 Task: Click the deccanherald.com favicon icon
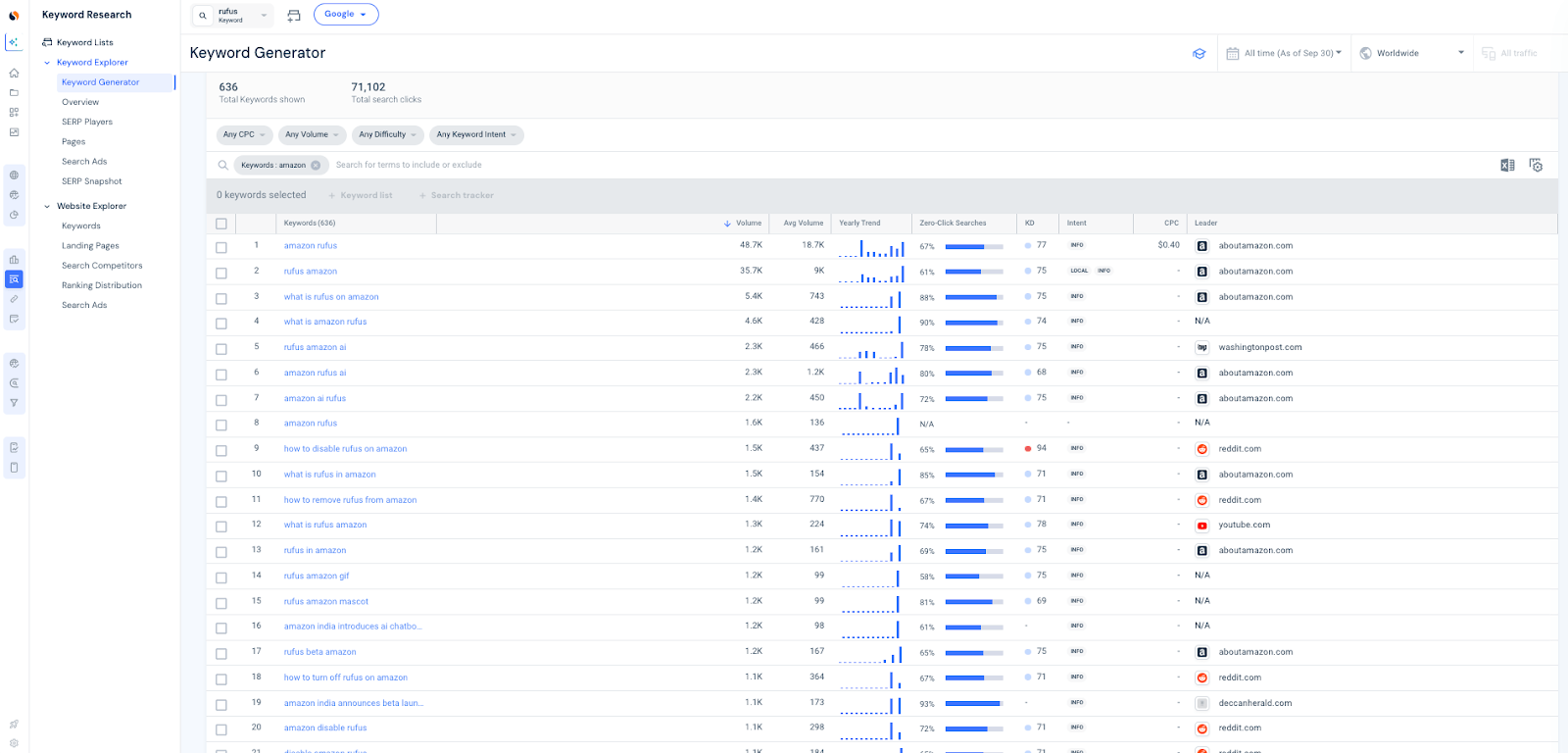point(1201,703)
